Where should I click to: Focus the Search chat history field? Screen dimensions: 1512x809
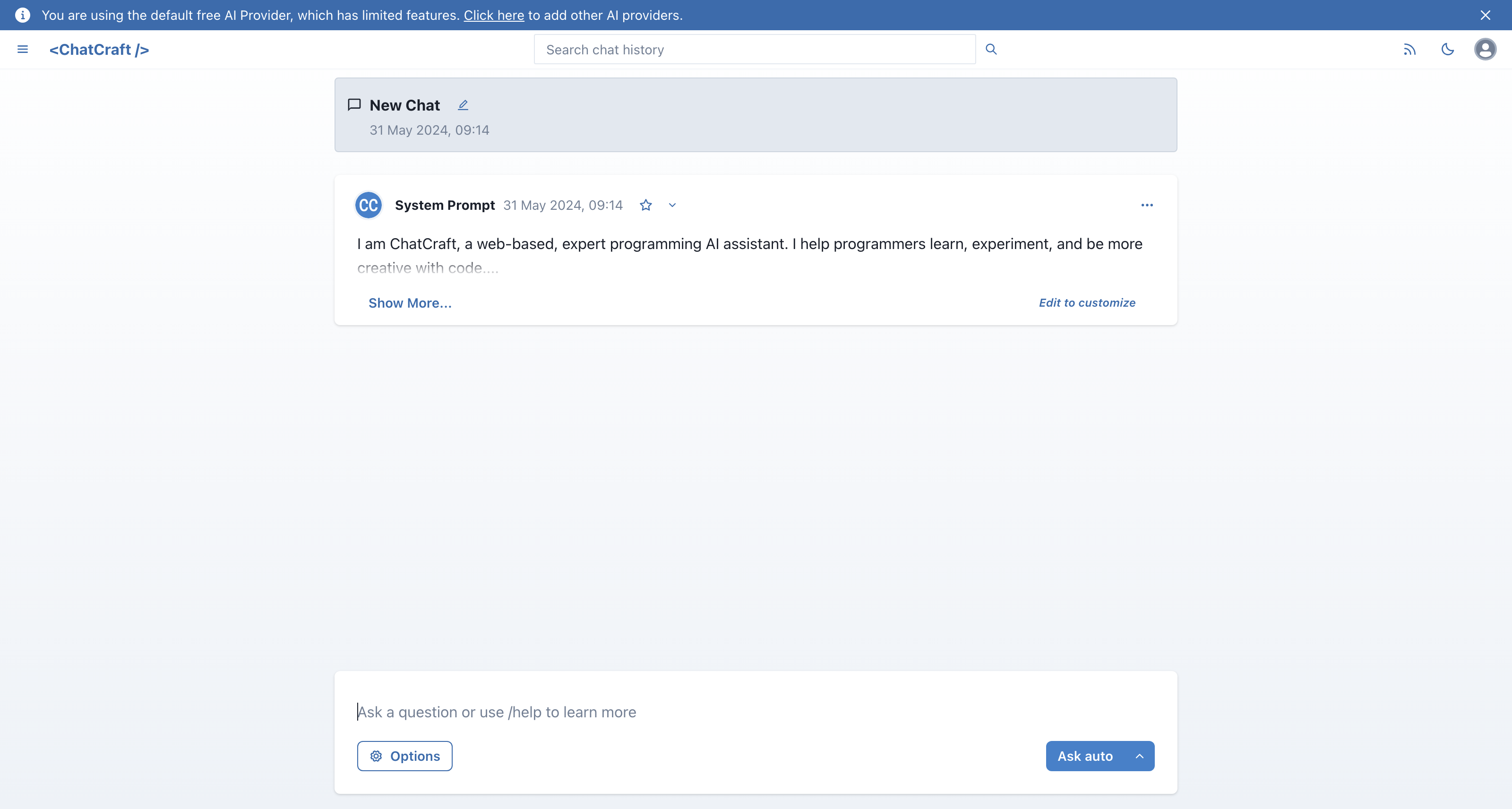pyautogui.click(x=754, y=49)
